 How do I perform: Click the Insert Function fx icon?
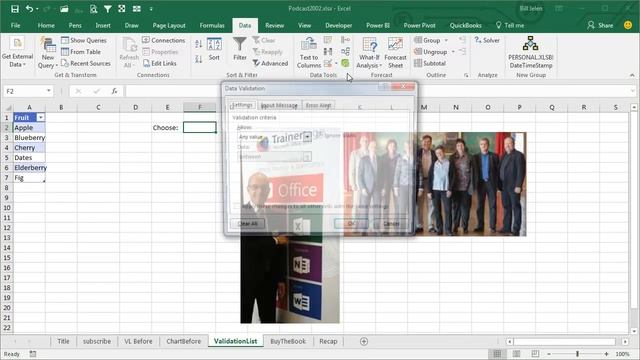(x=114, y=91)
